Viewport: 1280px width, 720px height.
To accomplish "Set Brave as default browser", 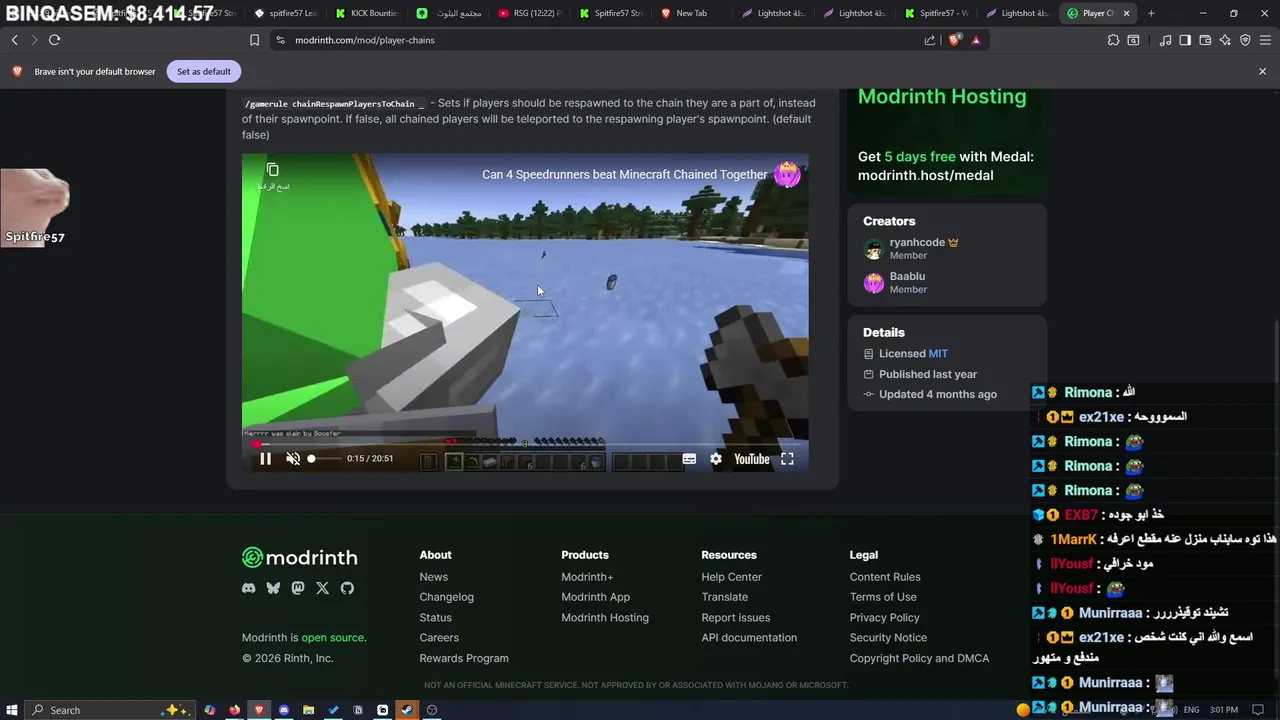I will click(x=204, y=71).
